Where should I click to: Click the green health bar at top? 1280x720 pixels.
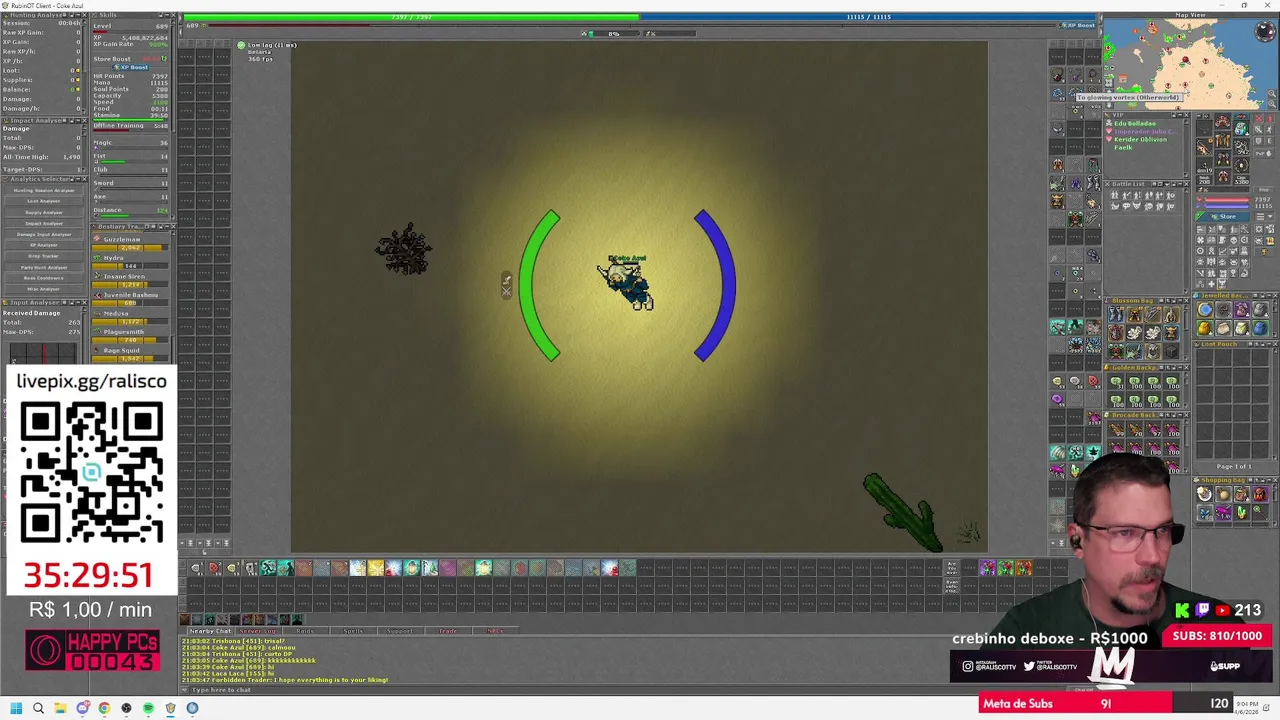click(x=411, y=17)
